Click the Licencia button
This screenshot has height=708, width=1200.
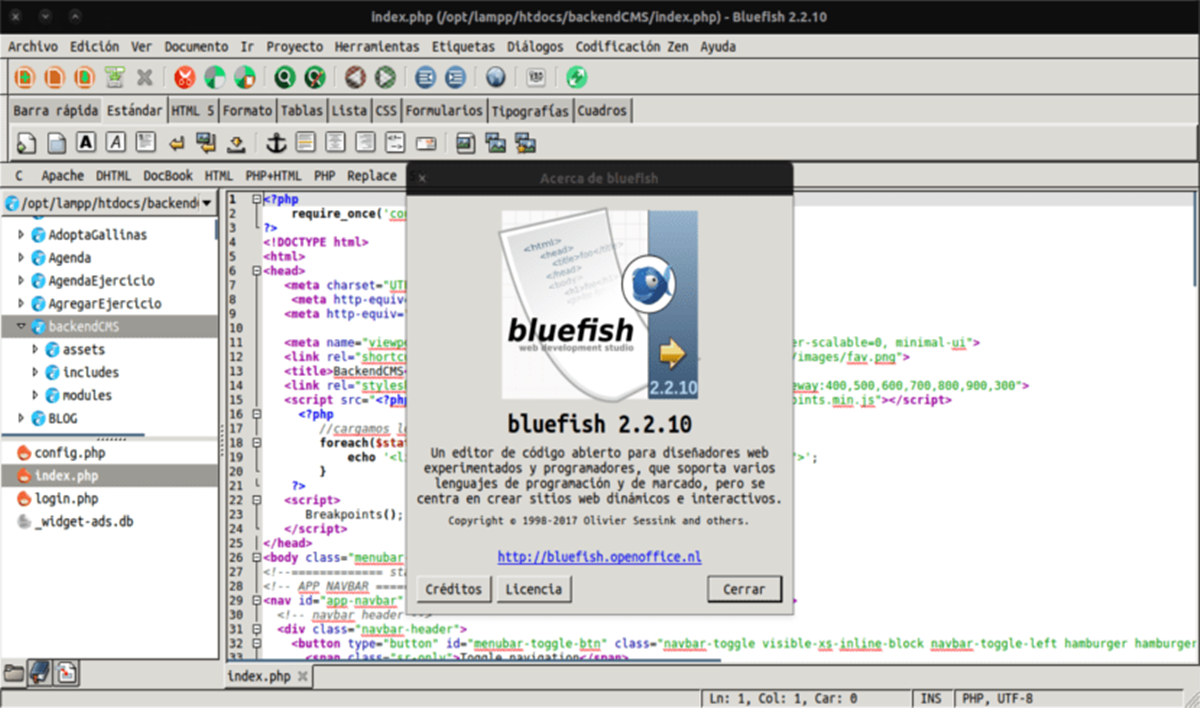pos(534,589)
